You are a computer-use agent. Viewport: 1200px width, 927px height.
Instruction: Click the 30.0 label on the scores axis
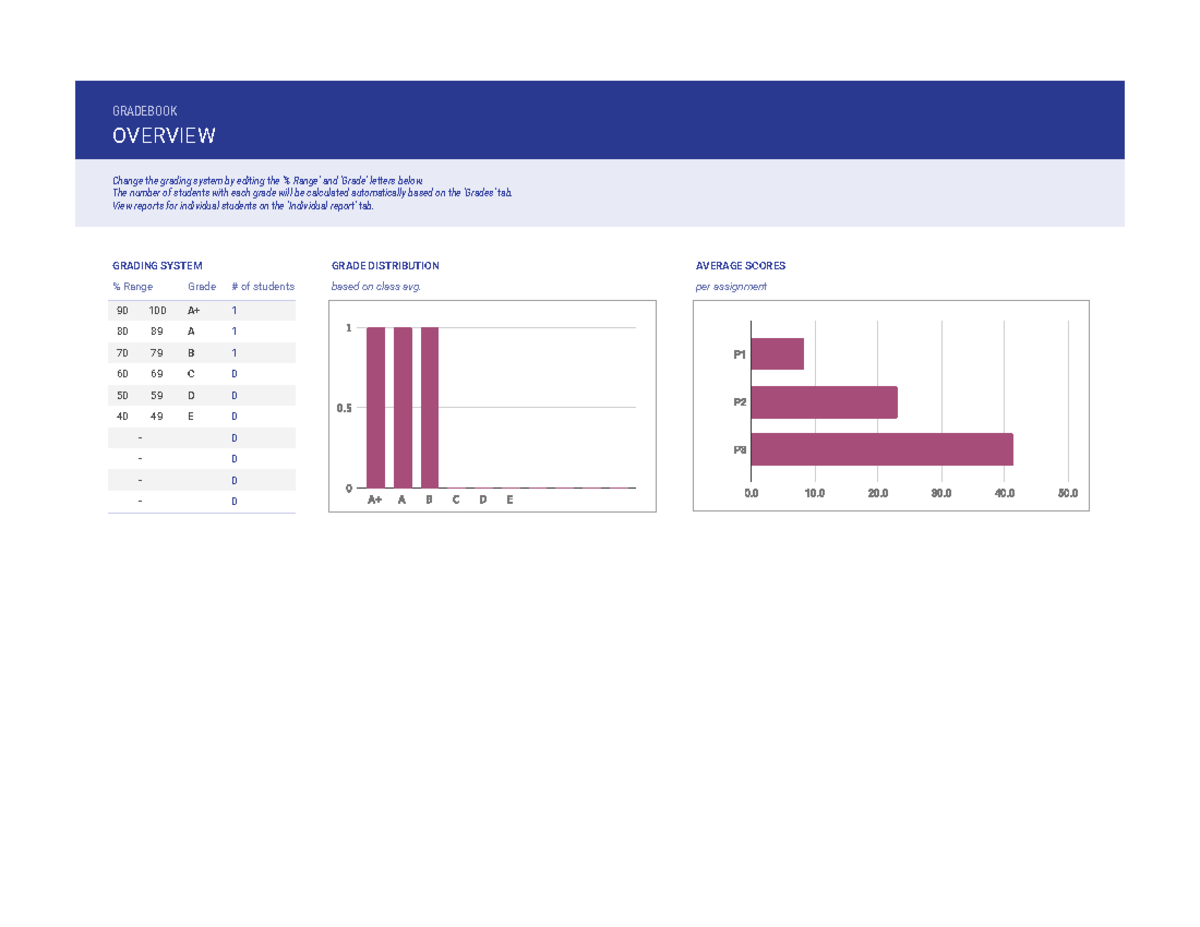coord(941,493)
